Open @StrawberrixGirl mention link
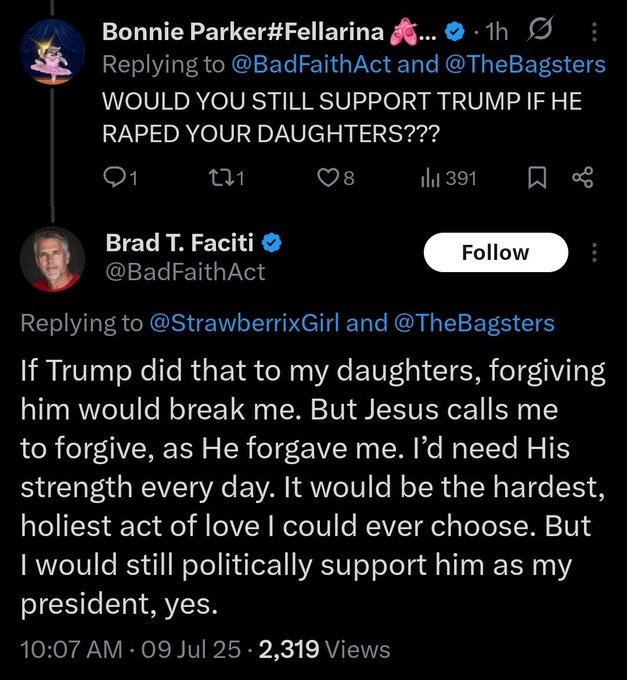Viewport: 627px width, 680px height. (x=245, y=322)
